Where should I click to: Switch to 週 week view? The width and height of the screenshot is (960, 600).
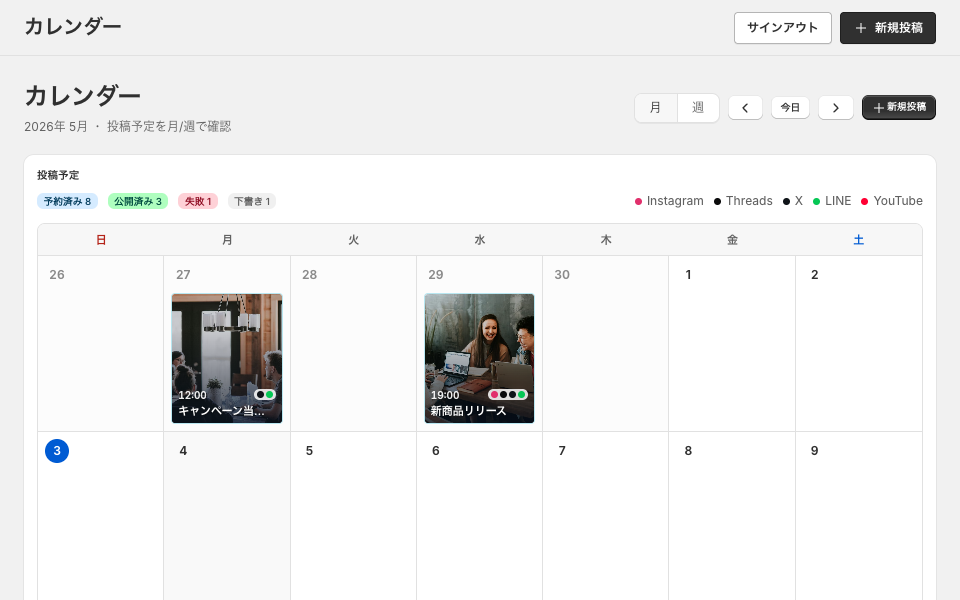pyautogui.click(x=698, y=108)
